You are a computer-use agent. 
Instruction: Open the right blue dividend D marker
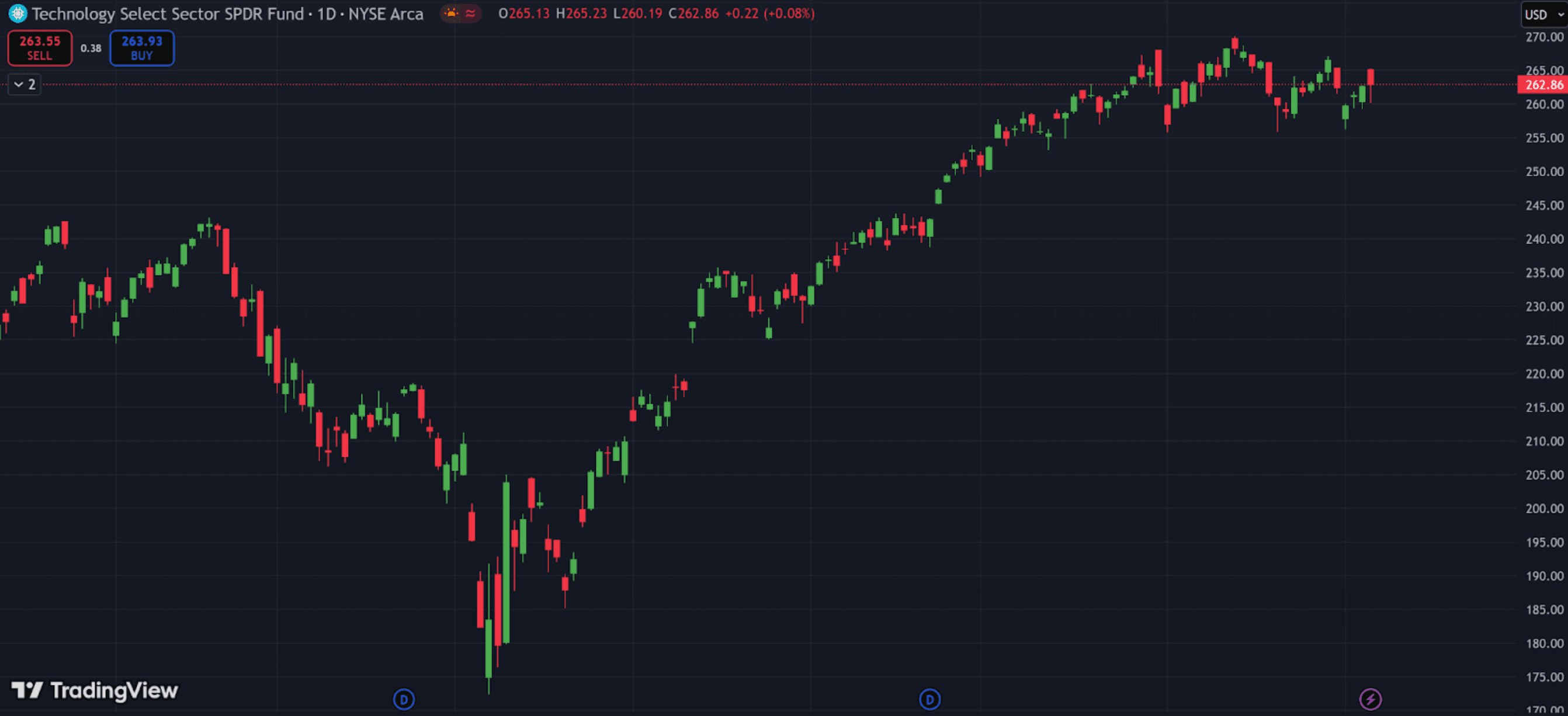click(x=929, y=699)
